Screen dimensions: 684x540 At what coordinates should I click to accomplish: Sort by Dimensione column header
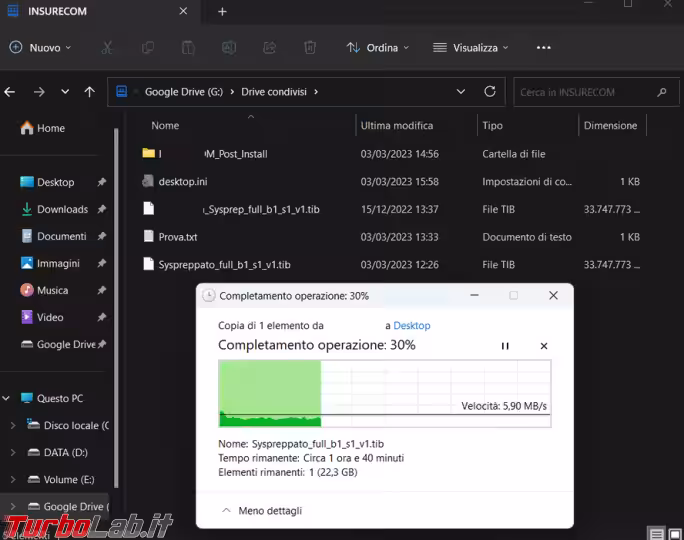610,126
